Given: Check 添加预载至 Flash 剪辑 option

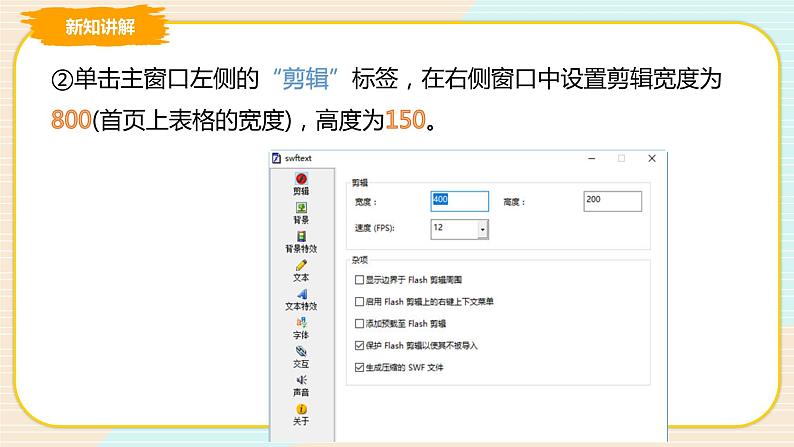Looking at the screenshot, I should point(360,323).
